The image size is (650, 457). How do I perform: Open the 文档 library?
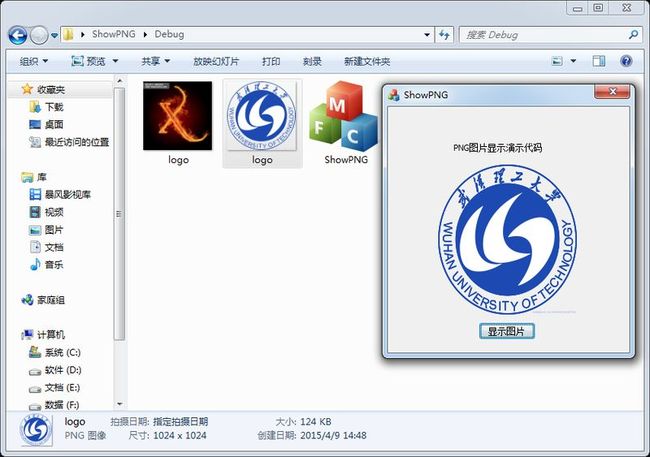pos(54,247)
